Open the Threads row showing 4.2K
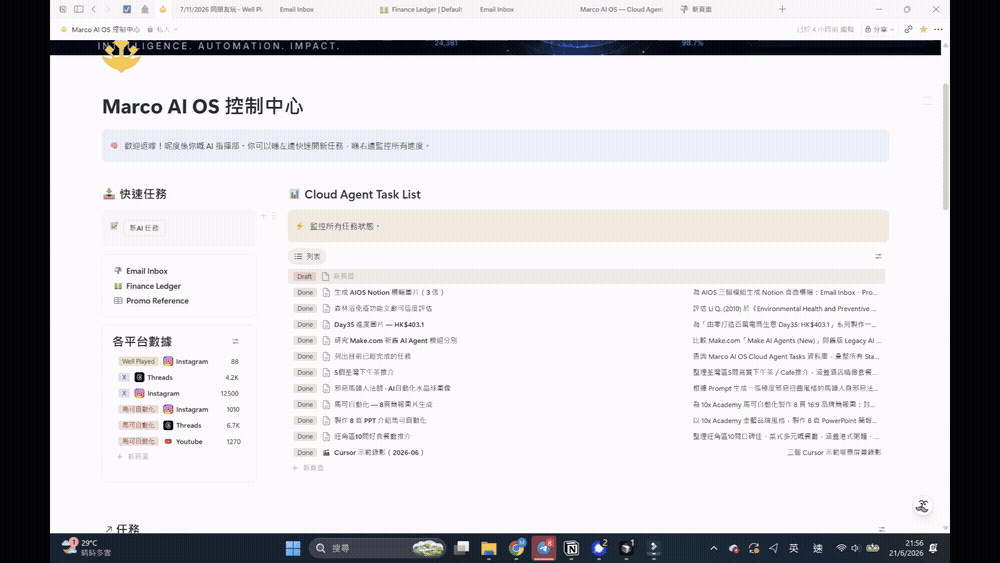Image resolution: width=1000 pixels, height=563 pixels. click(x=179, y=377)
